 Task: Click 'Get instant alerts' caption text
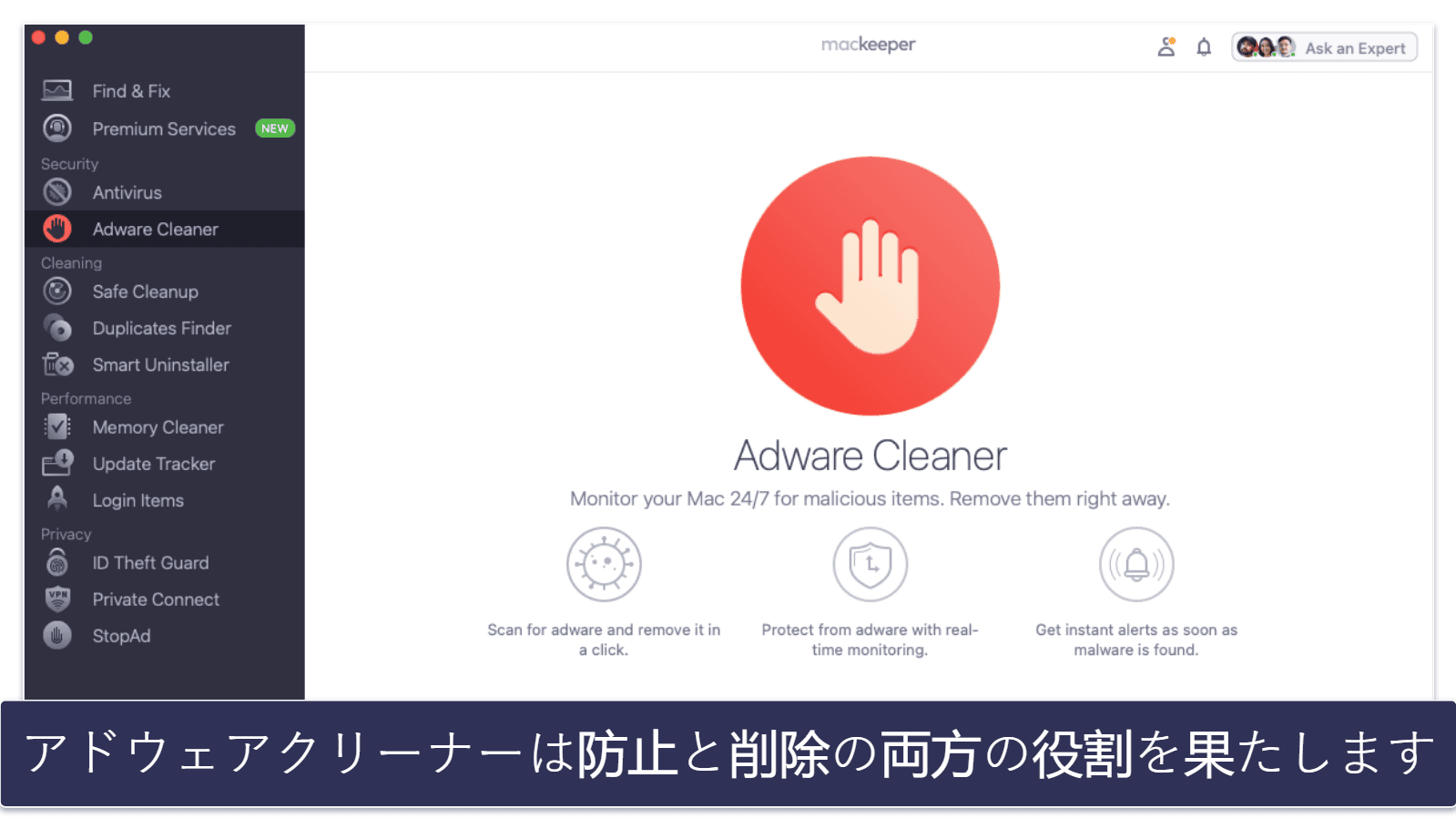[x=1136, y=640]
